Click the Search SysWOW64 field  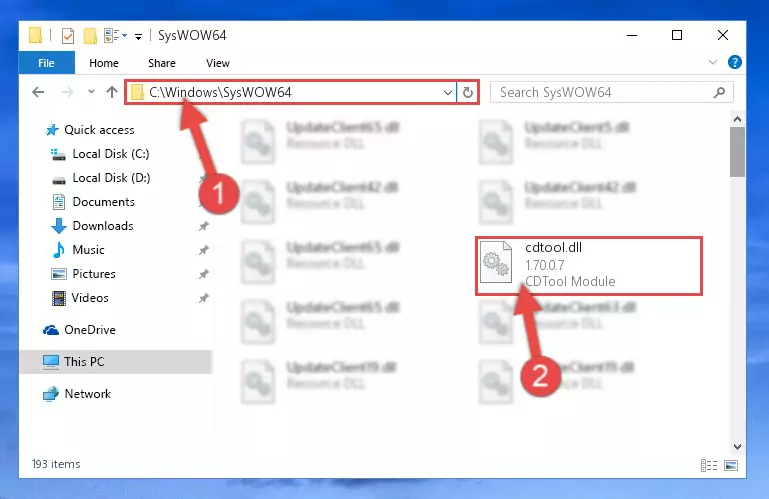tap(612, 92)
